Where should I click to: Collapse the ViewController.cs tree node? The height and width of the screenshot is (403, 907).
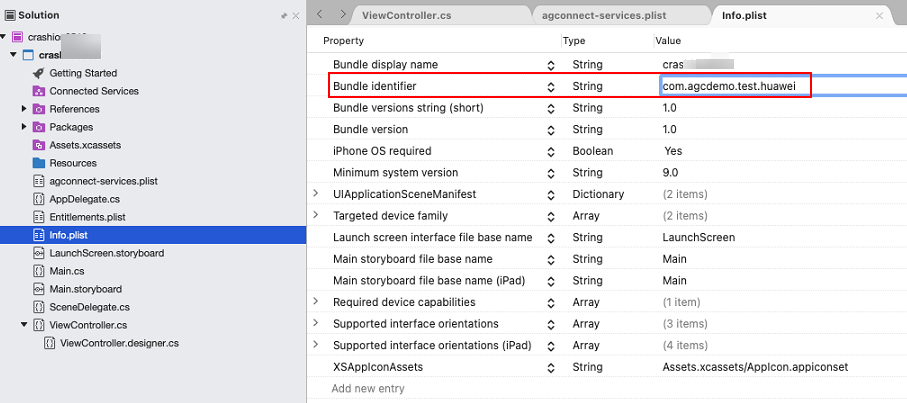pos(24,325)
